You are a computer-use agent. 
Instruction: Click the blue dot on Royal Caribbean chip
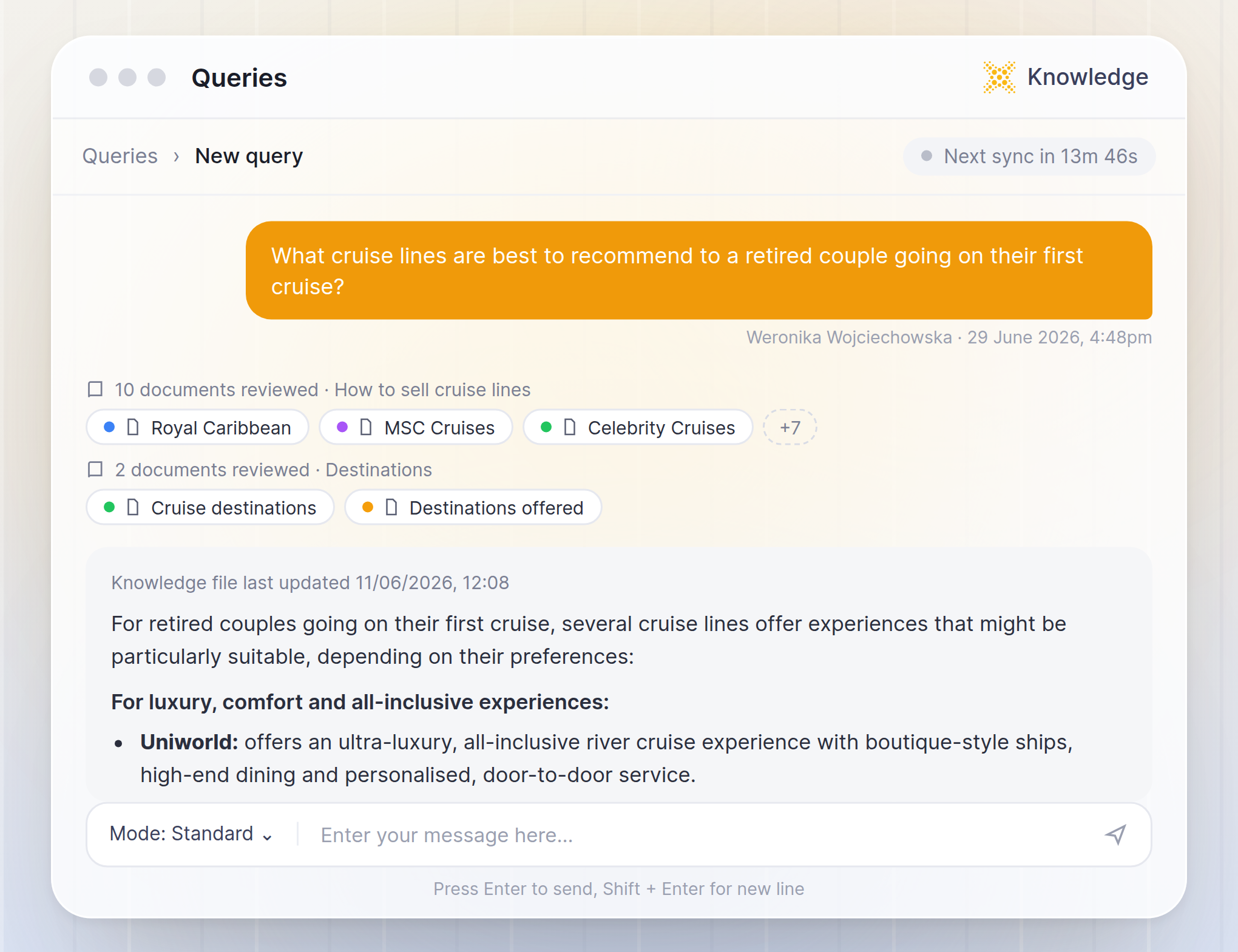point(109,427)
